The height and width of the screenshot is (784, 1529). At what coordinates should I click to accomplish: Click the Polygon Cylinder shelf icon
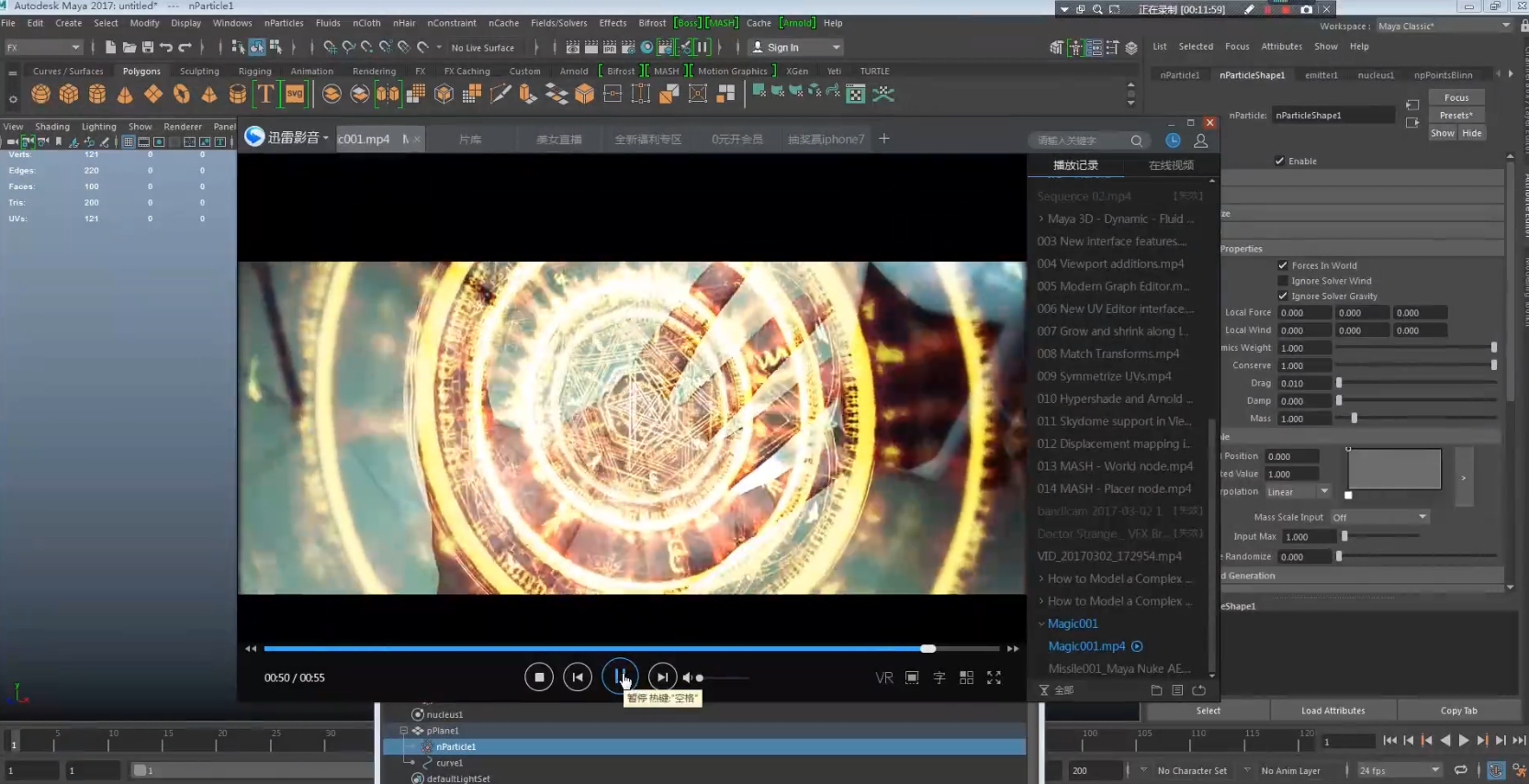coord(96,94)
